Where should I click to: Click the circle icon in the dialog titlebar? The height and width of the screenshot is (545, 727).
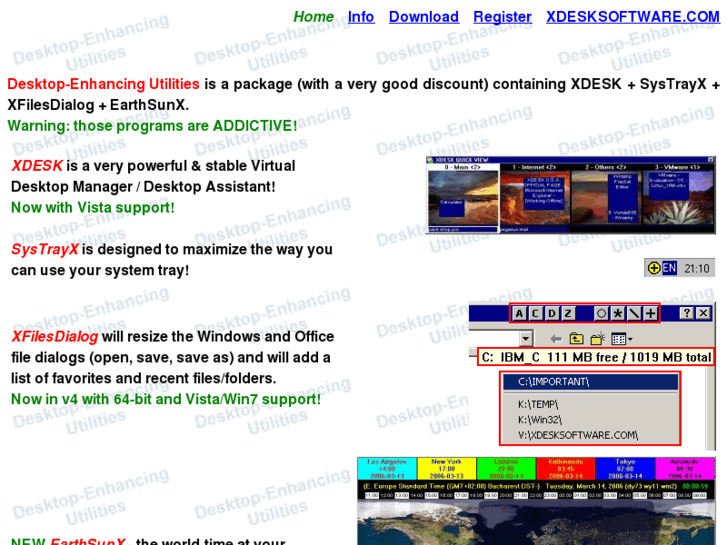[x=601, y=314]
